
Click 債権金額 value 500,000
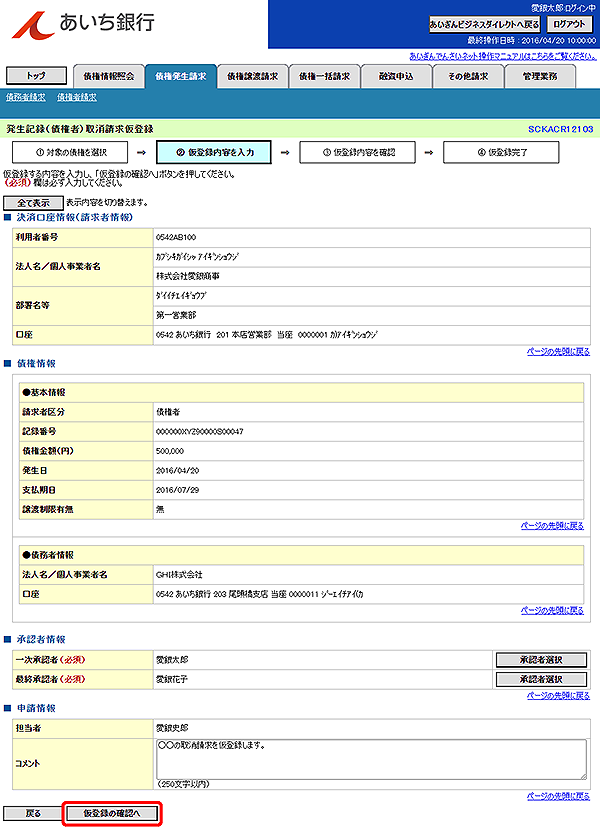click(170, 451)
